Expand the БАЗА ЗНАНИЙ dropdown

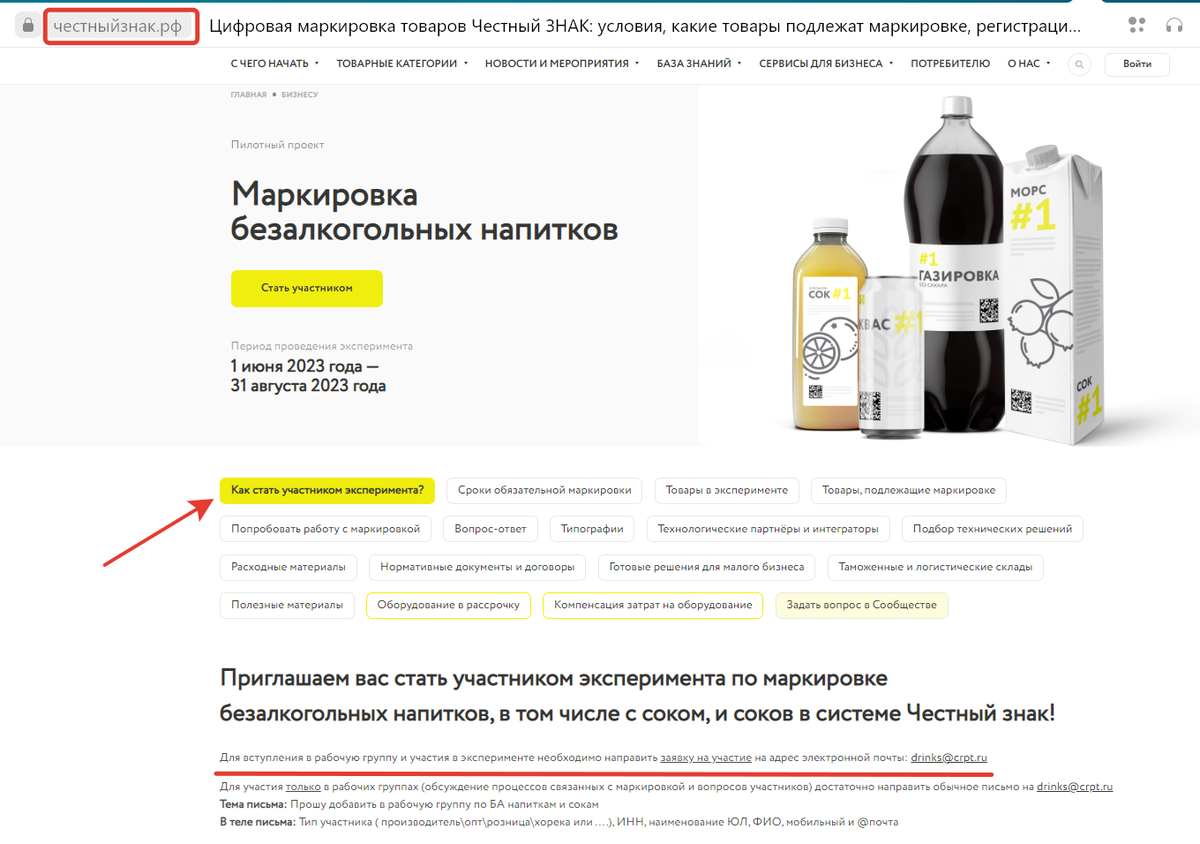(699, 63)
